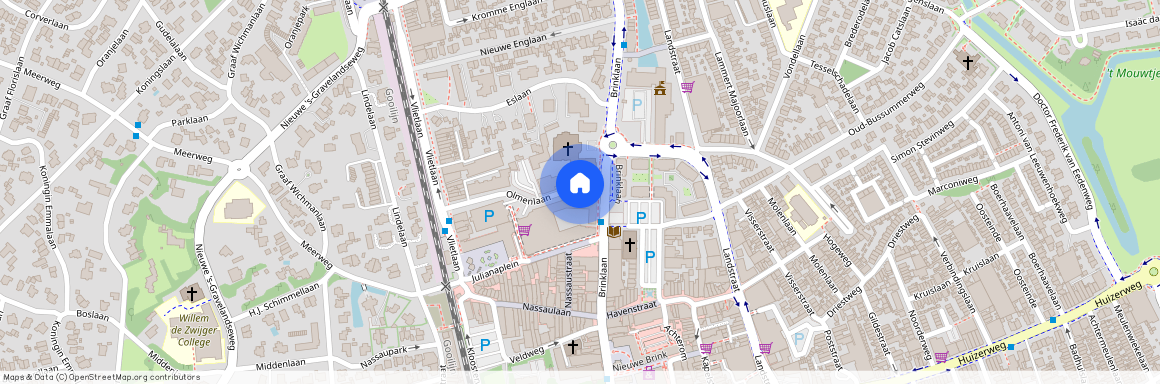Select the parking icon near Olmenlaan and Vlietlaan

[x=488, y=217]
